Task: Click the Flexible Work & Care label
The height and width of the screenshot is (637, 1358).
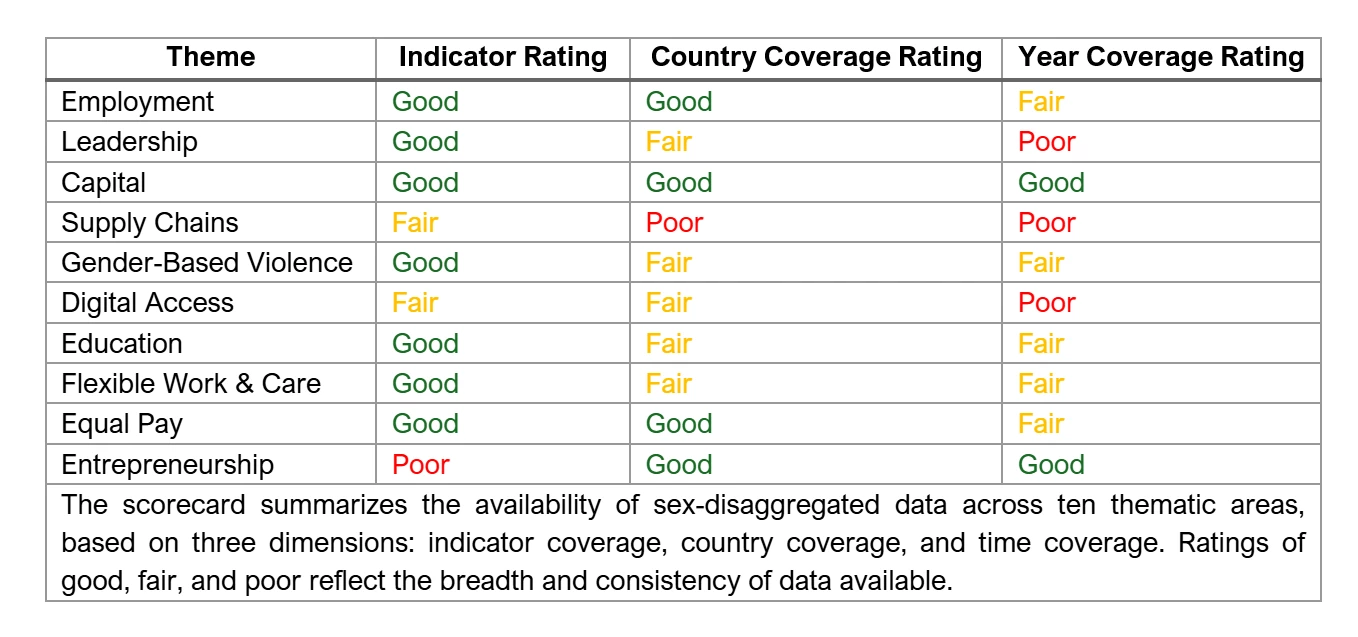Action: point(191,384)
